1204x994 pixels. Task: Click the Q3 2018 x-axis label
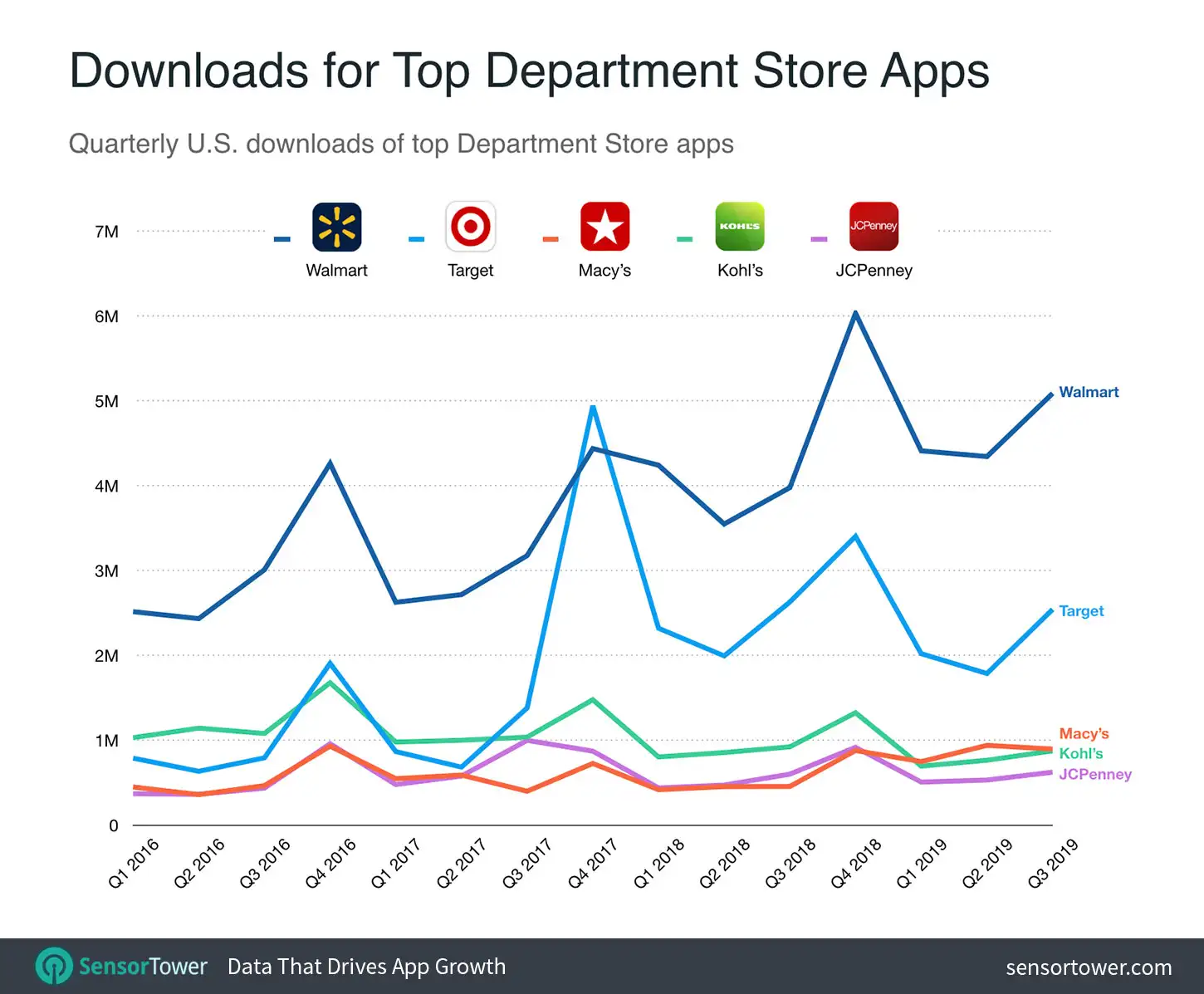tap(790, 864)
